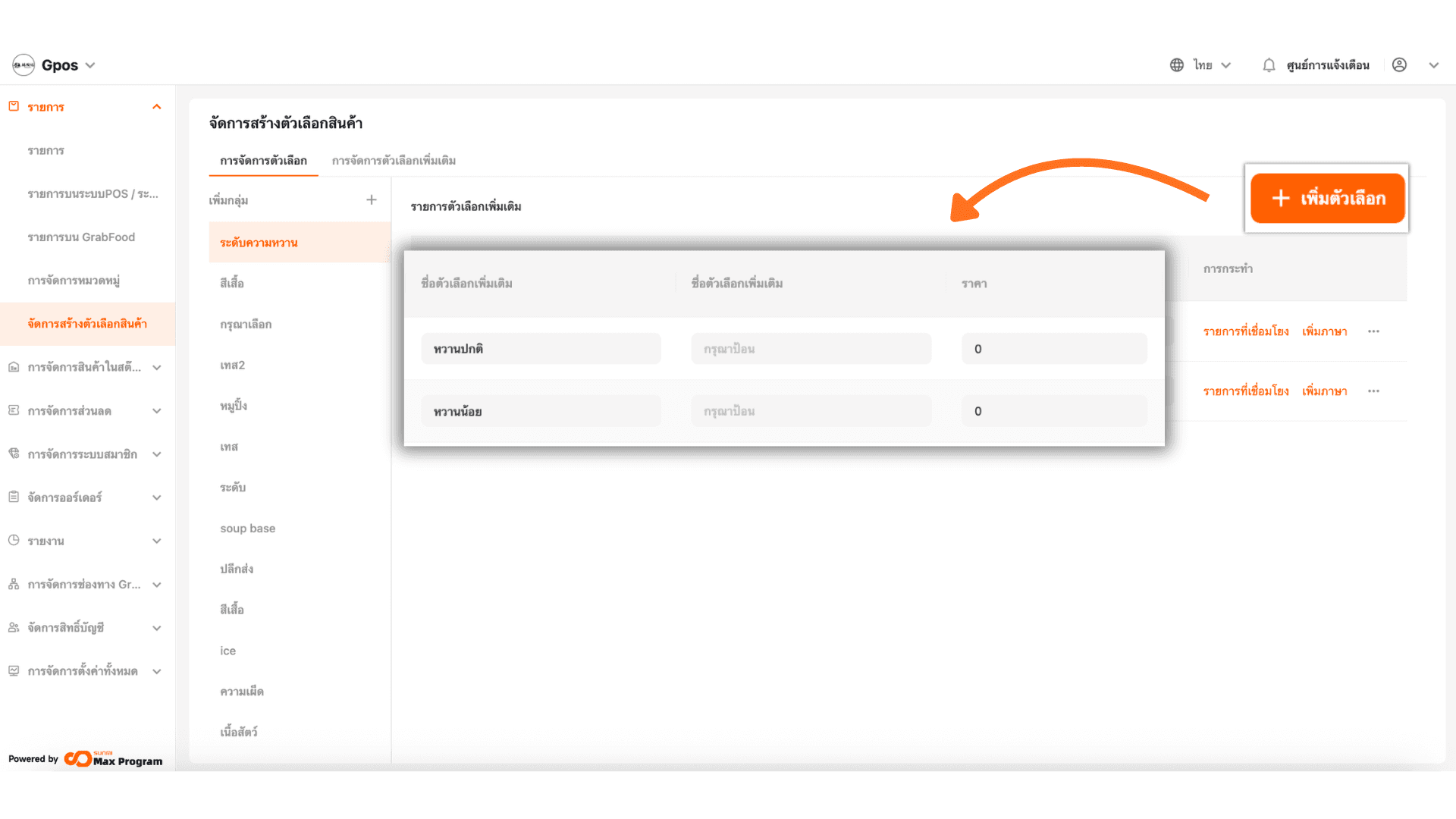Open the Gpos store dropdown
This screenshot has height=819, width=1456.
(90, 65)
